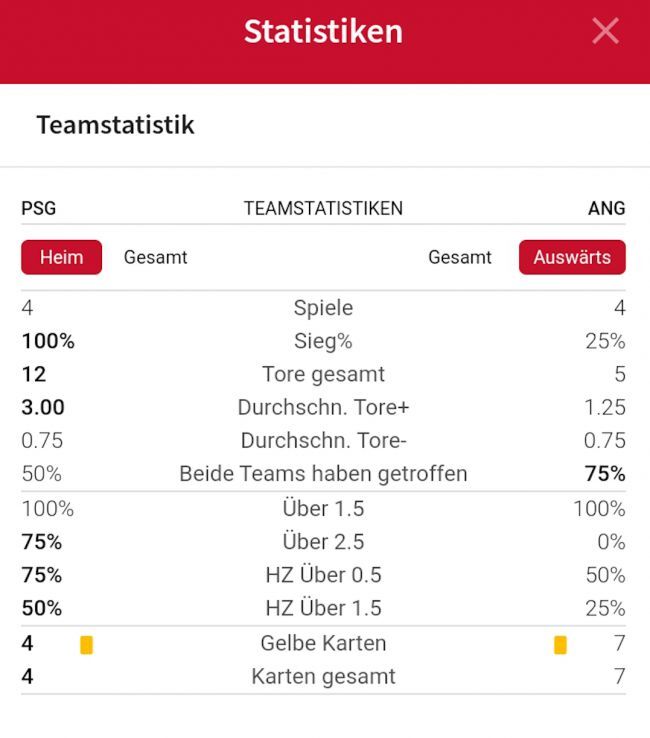Click ANG yellow card icon

click(560, 645)
